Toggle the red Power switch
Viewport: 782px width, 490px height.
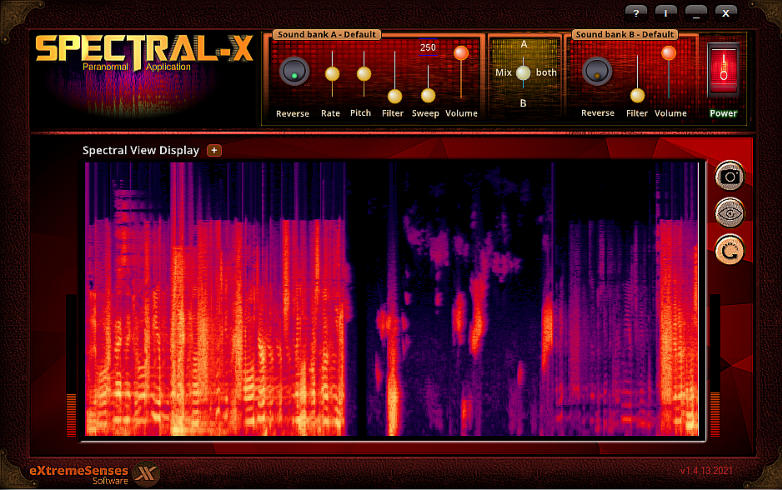point(723,70)
